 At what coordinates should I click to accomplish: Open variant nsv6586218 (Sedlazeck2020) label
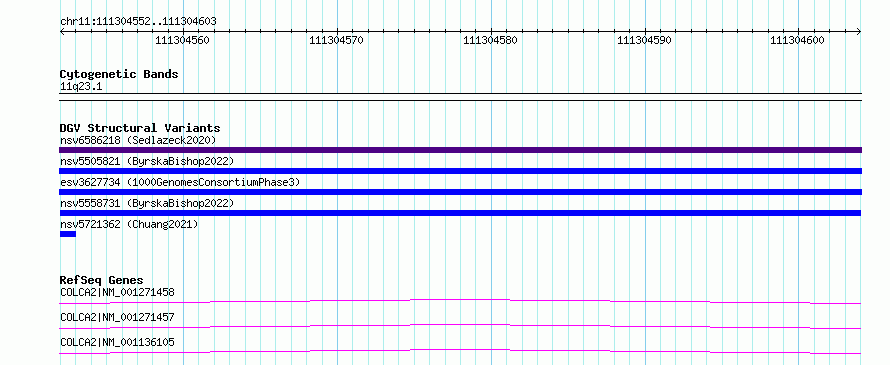point(138,140)
